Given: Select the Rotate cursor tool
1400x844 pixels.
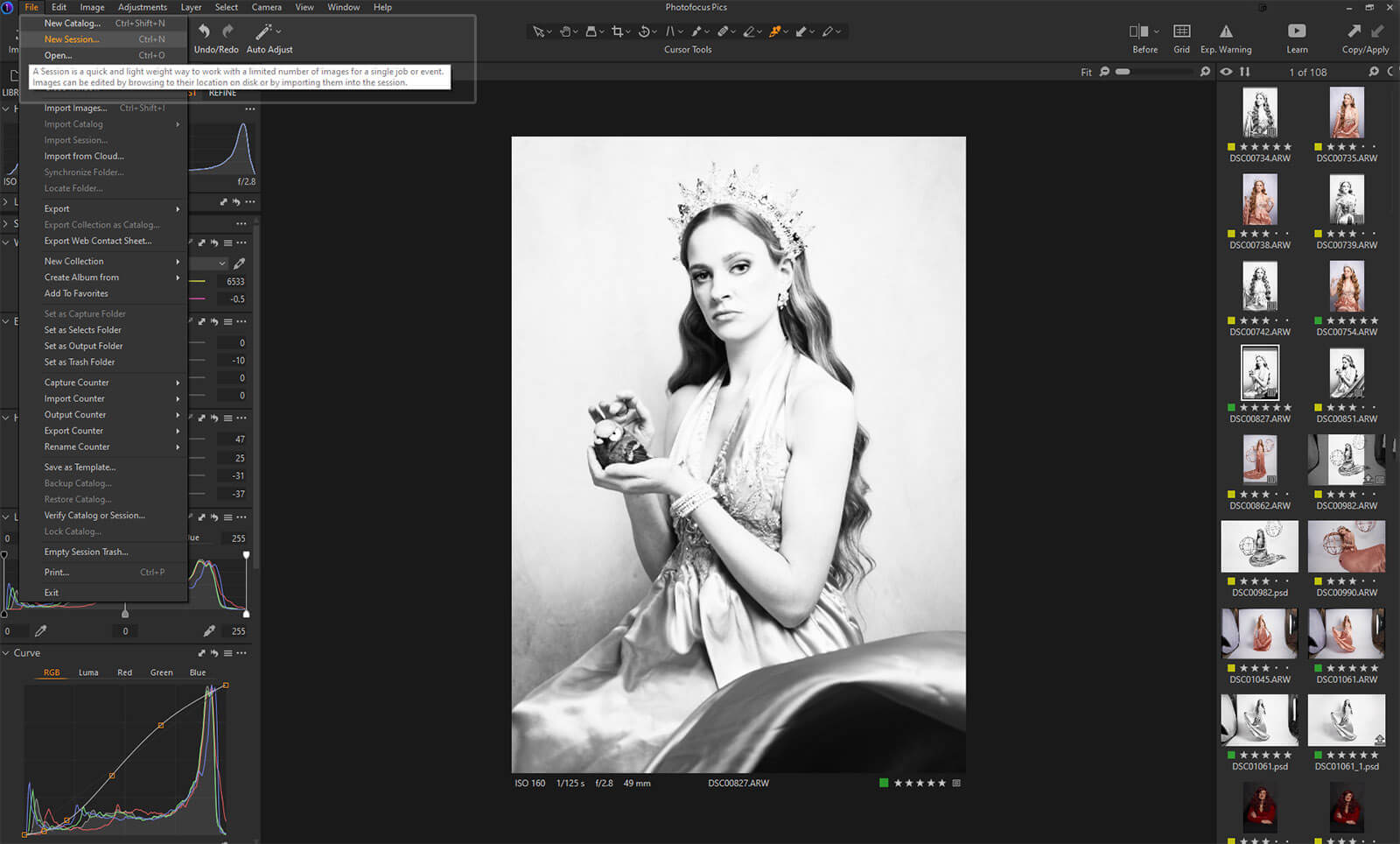Looking at the screenshot, I should tap(644, 32).
